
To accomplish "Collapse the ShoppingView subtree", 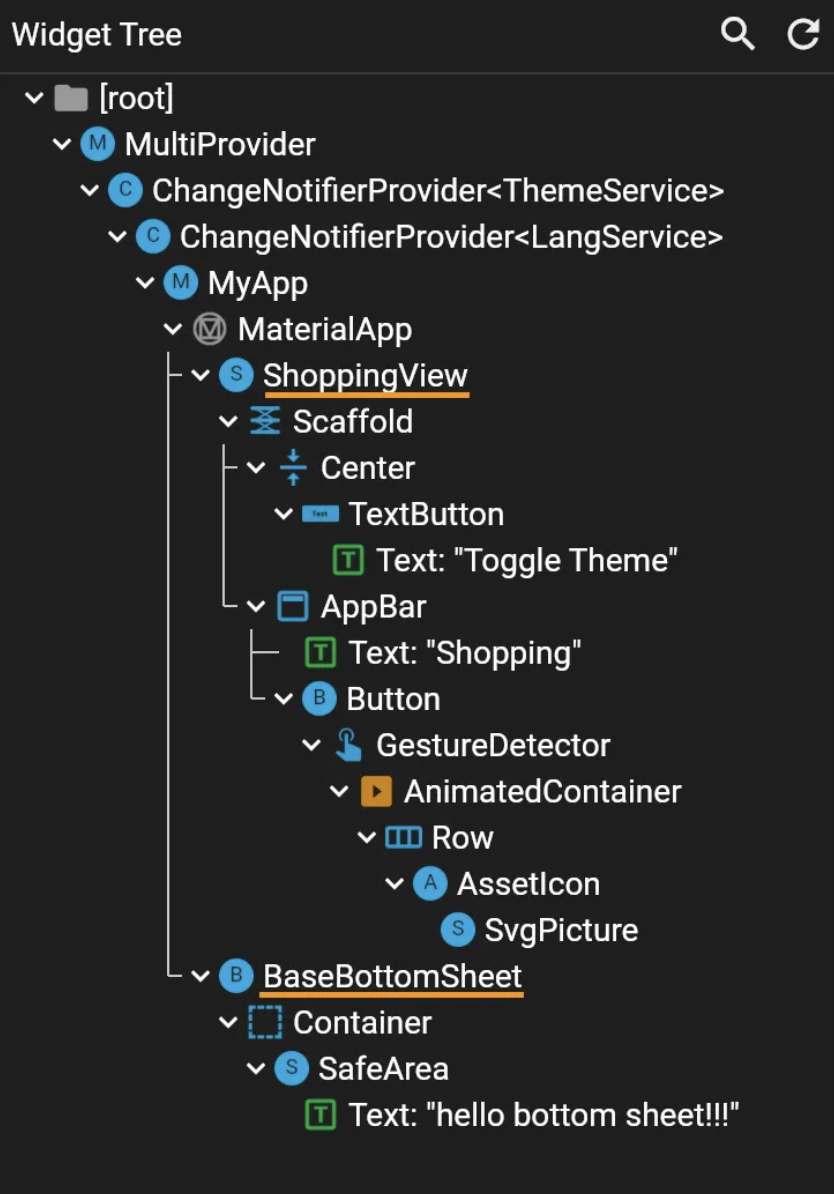I will point(201,376).
